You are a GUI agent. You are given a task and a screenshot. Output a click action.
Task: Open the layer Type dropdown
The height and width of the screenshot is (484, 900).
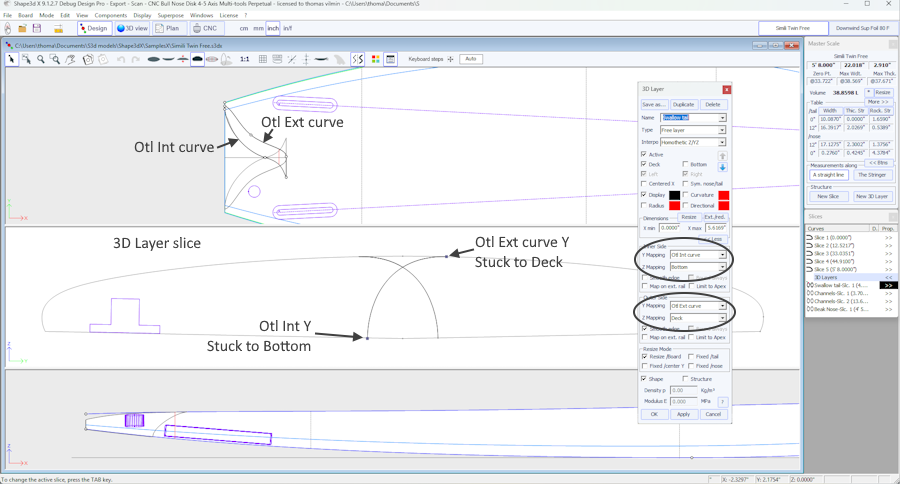tap(722, 130)
